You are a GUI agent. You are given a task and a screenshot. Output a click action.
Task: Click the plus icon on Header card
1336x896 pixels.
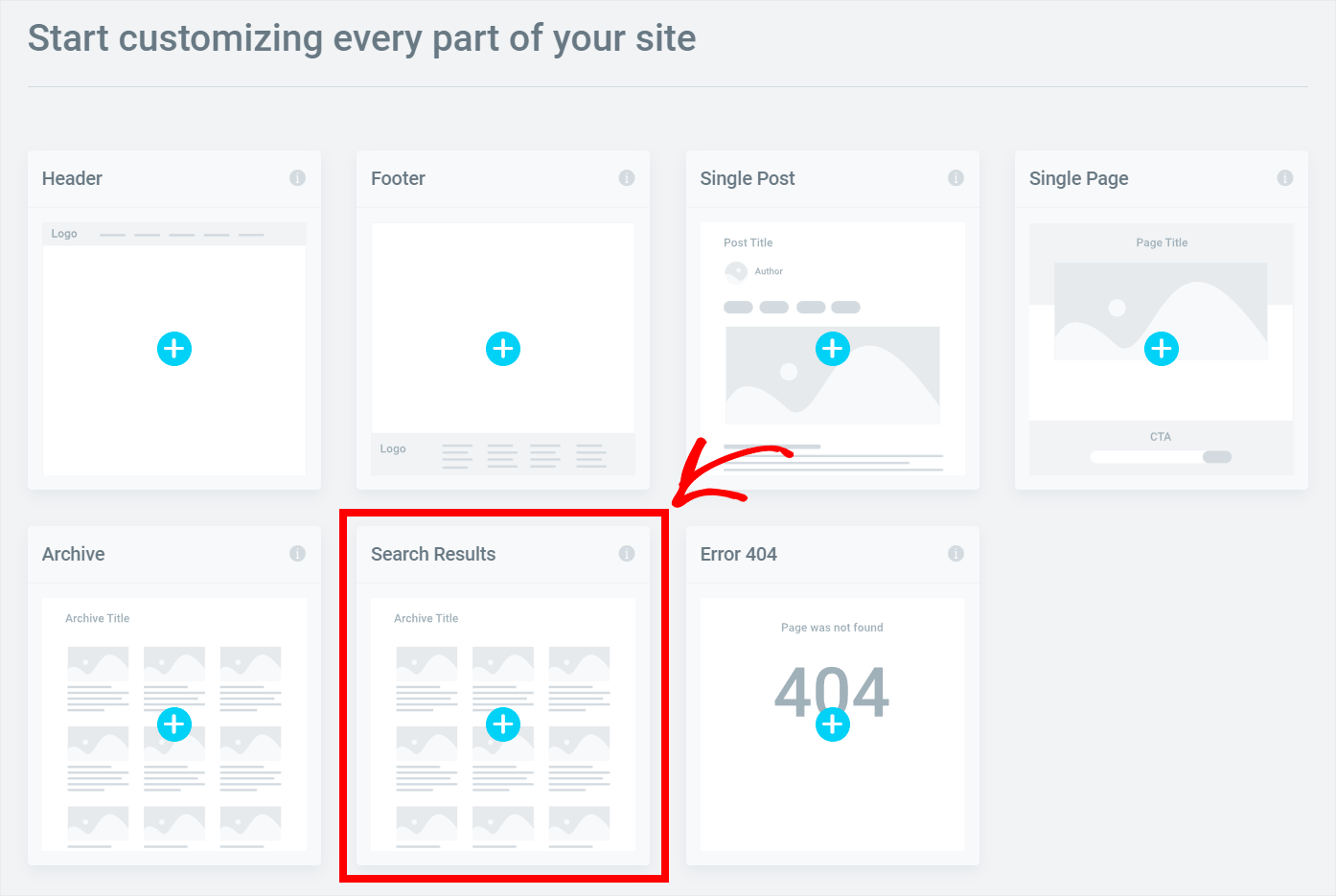click(174, 349)
